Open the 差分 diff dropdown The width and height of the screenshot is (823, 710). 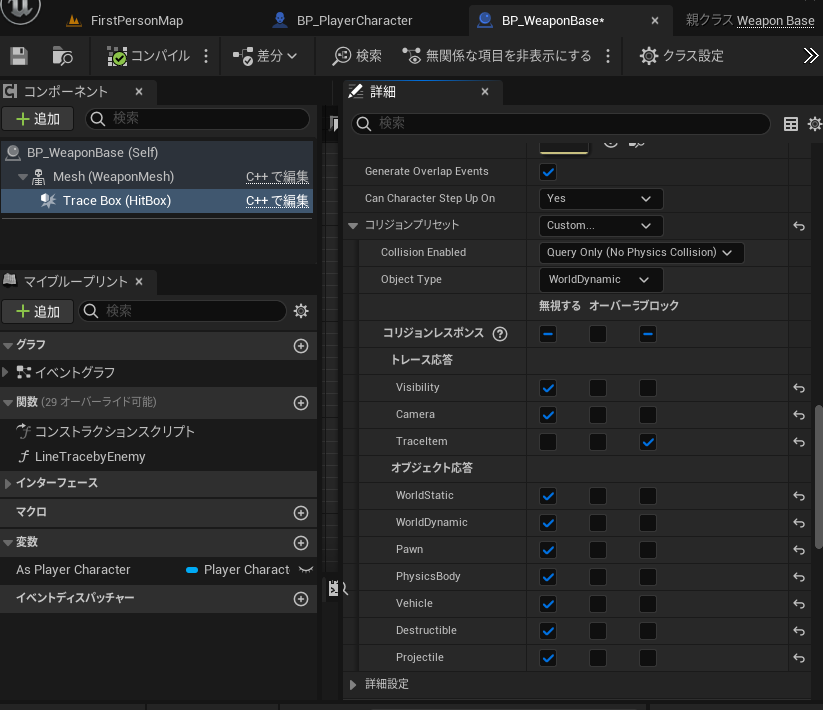(x=265, y=56)
